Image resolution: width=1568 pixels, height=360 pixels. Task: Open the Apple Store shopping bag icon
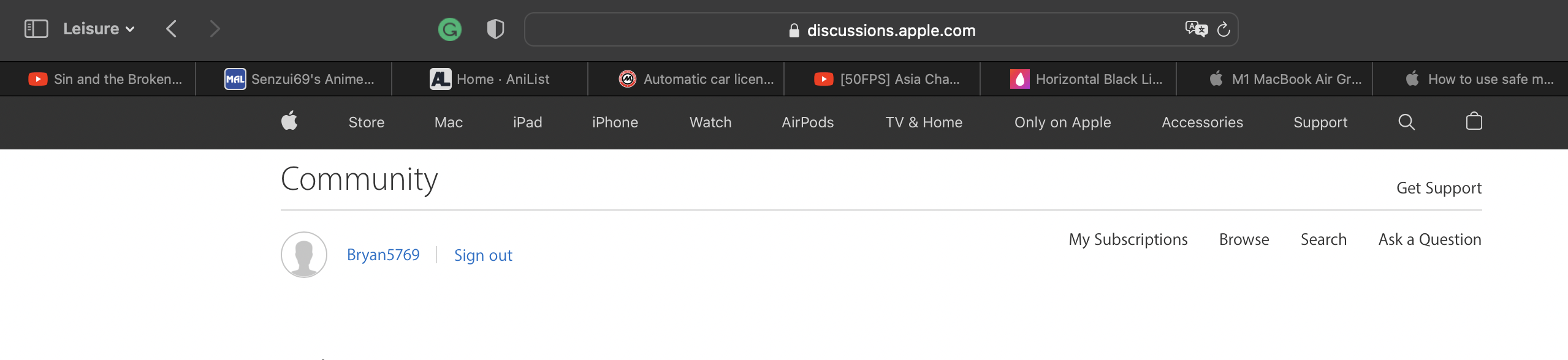pyautogui.click(x=1472, y=122)
